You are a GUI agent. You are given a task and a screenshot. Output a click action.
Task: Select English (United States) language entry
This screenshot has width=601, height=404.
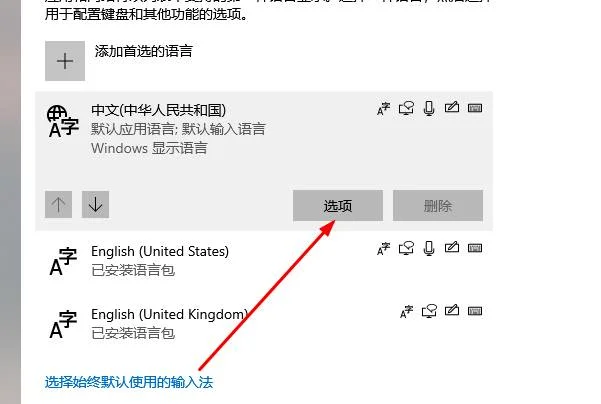click(264, 261)
